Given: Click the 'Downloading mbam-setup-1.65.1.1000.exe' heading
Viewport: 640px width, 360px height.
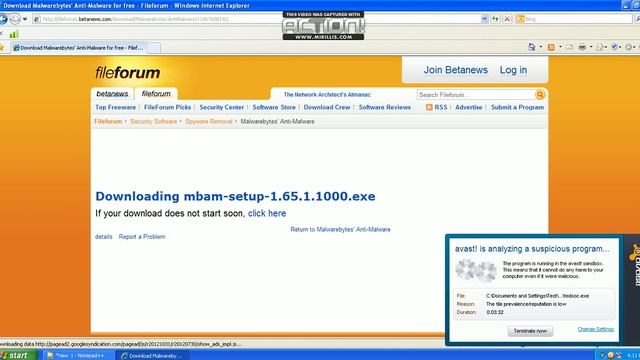Looking at the screenshot, I should coord(235,196).
